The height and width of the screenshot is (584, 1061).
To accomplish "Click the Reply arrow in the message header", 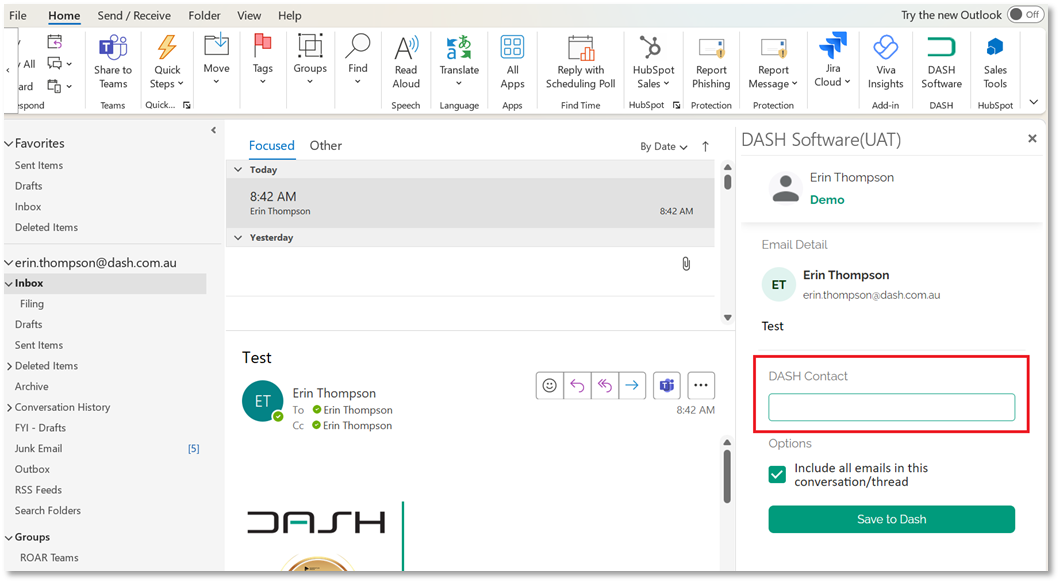I will 577,385.
